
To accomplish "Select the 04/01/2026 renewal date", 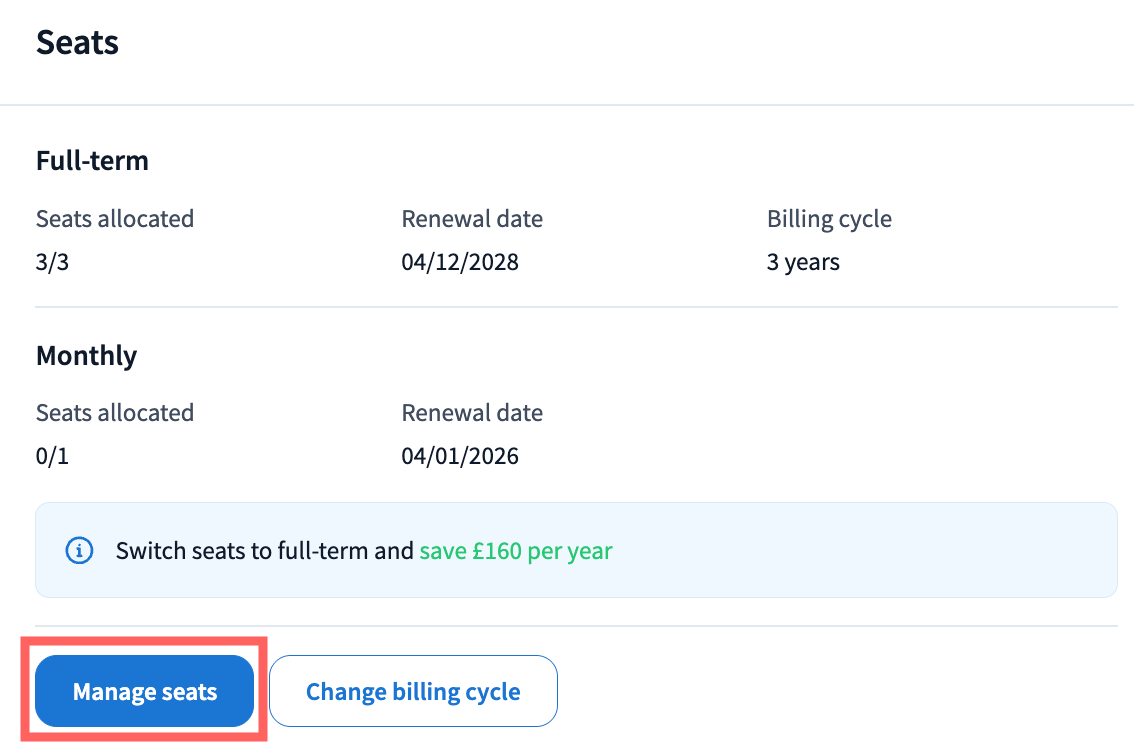I will 460,456.
